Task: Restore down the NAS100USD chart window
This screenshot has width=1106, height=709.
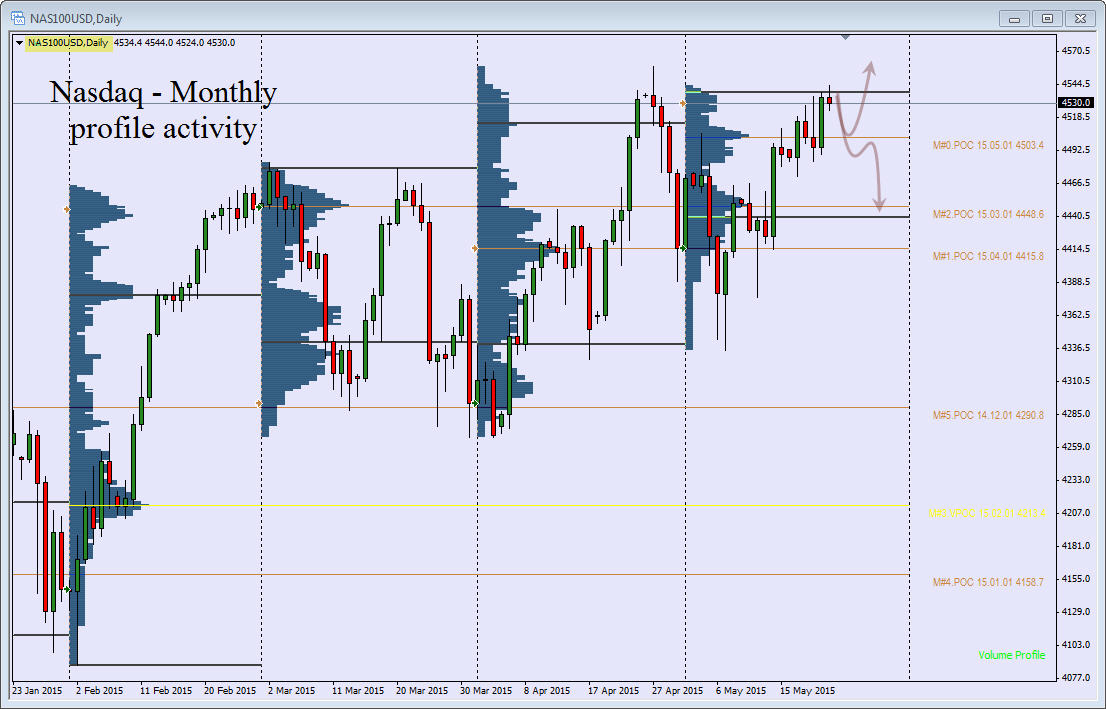Action: (x=1047, y=18)
